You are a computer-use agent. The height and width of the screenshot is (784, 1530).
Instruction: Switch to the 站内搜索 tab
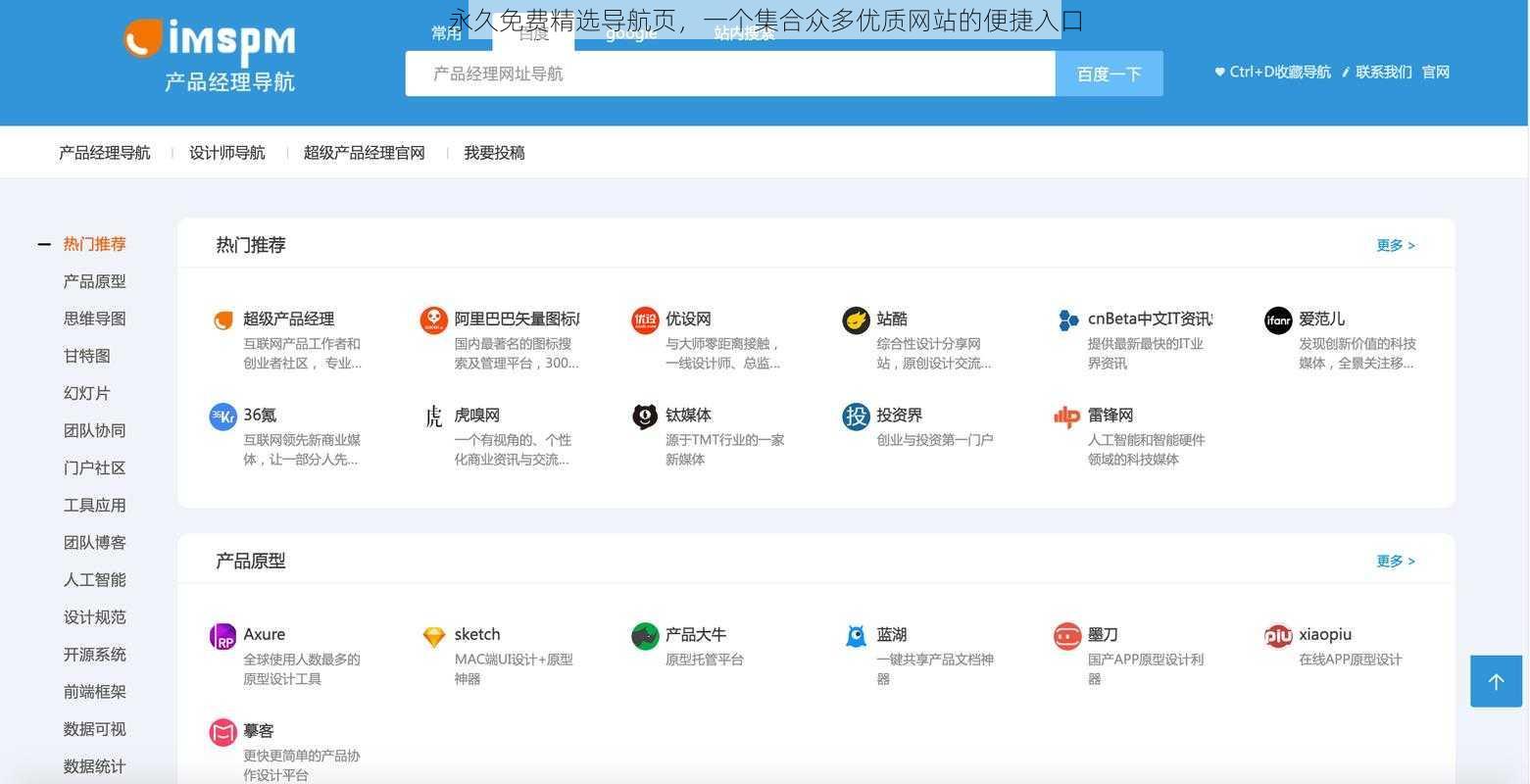pos(745,33)
